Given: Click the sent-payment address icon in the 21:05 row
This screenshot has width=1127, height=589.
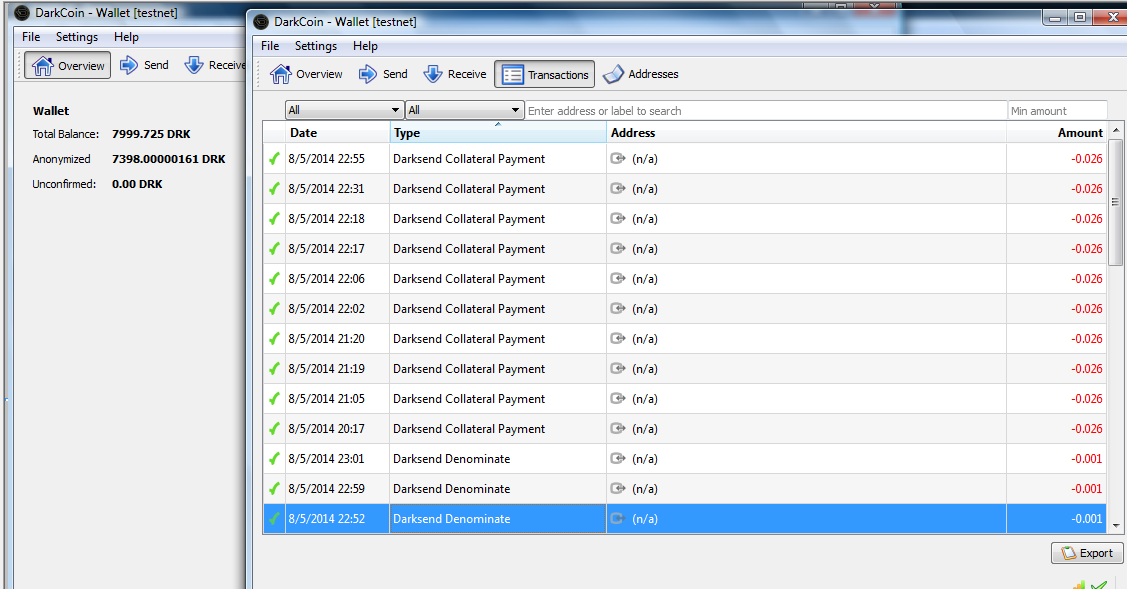Looking at the screenshot, I should (617, 398).
